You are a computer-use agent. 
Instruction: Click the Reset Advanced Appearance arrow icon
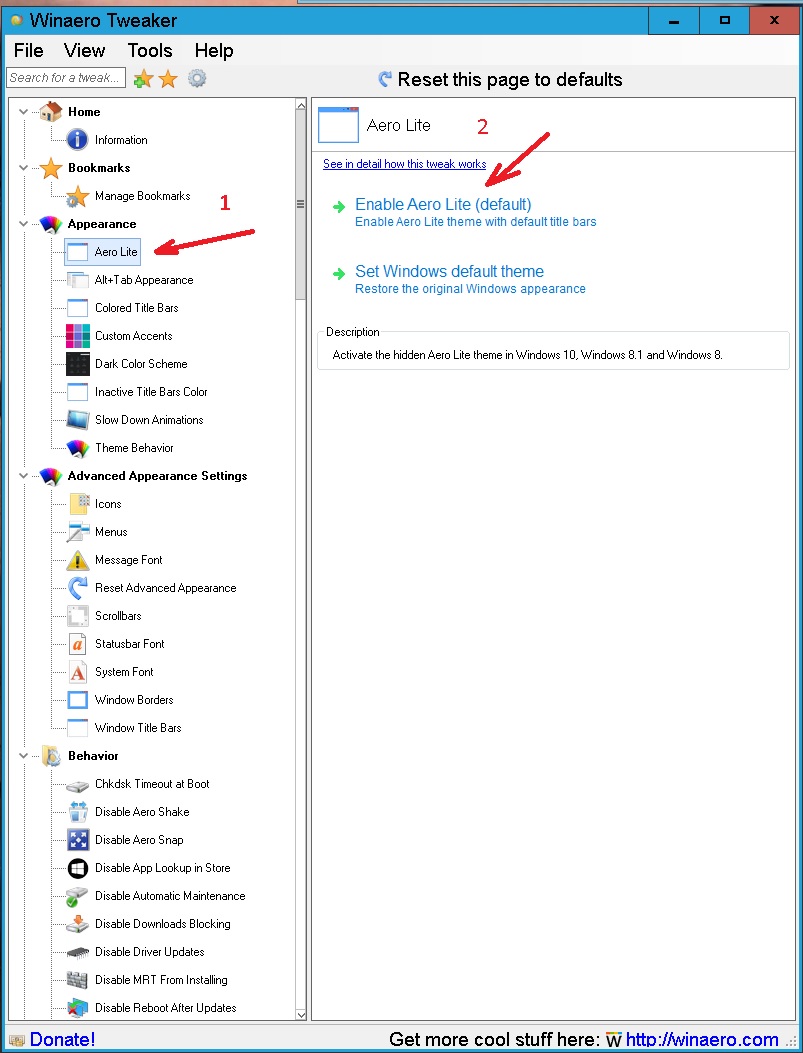(78, 588)
